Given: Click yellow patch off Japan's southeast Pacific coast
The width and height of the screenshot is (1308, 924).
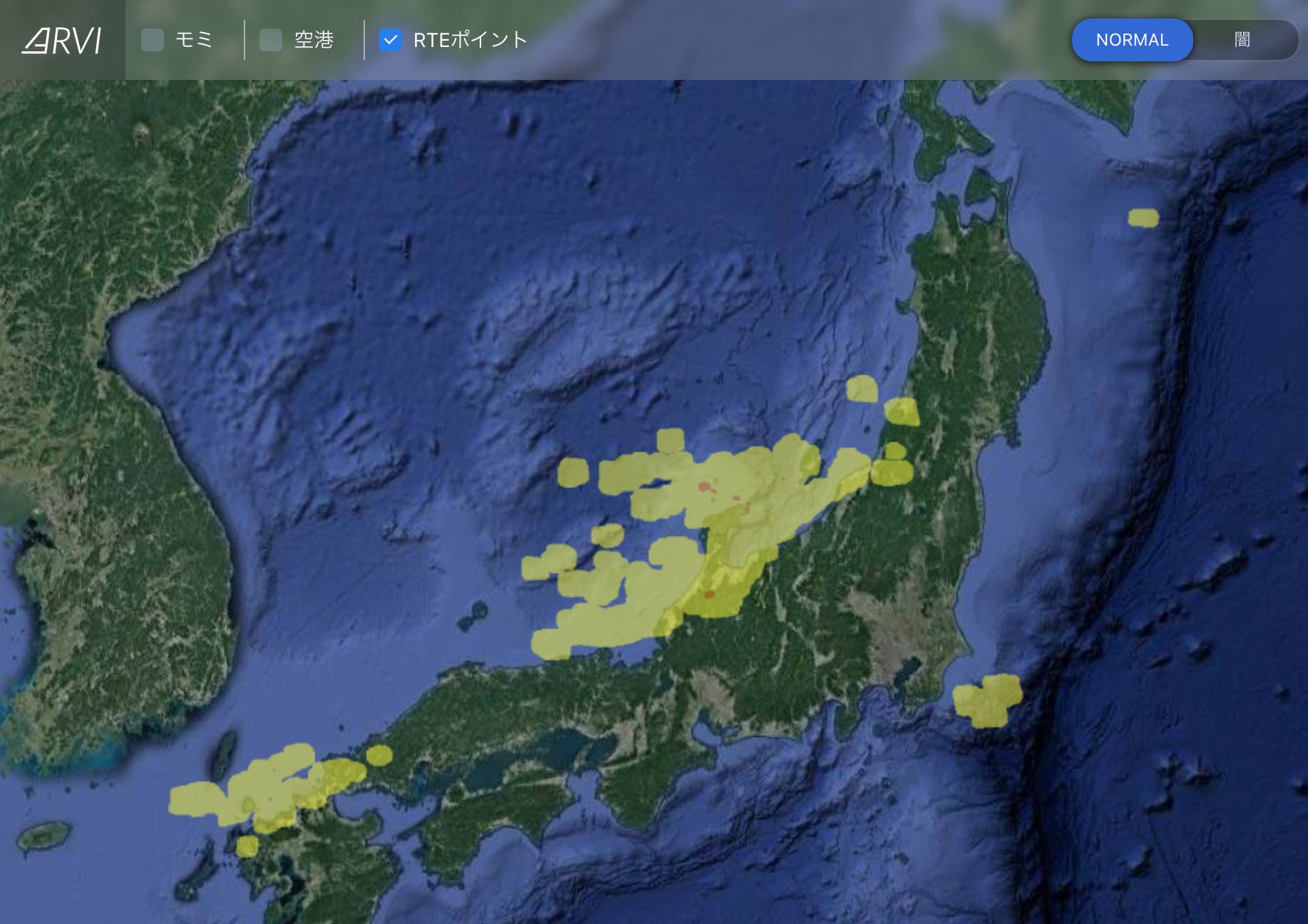Looking at the screenshot, I should click(987, 700).
